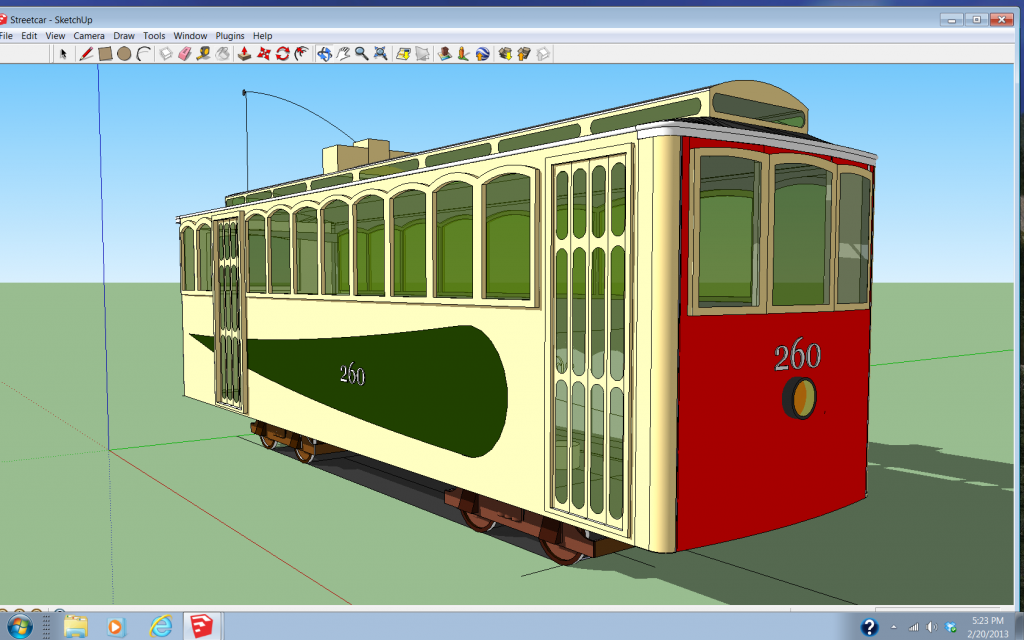The height and width of the screenshot is (640, 1024).
Task: Select the Line pencil tool
Action: [86, 54]
